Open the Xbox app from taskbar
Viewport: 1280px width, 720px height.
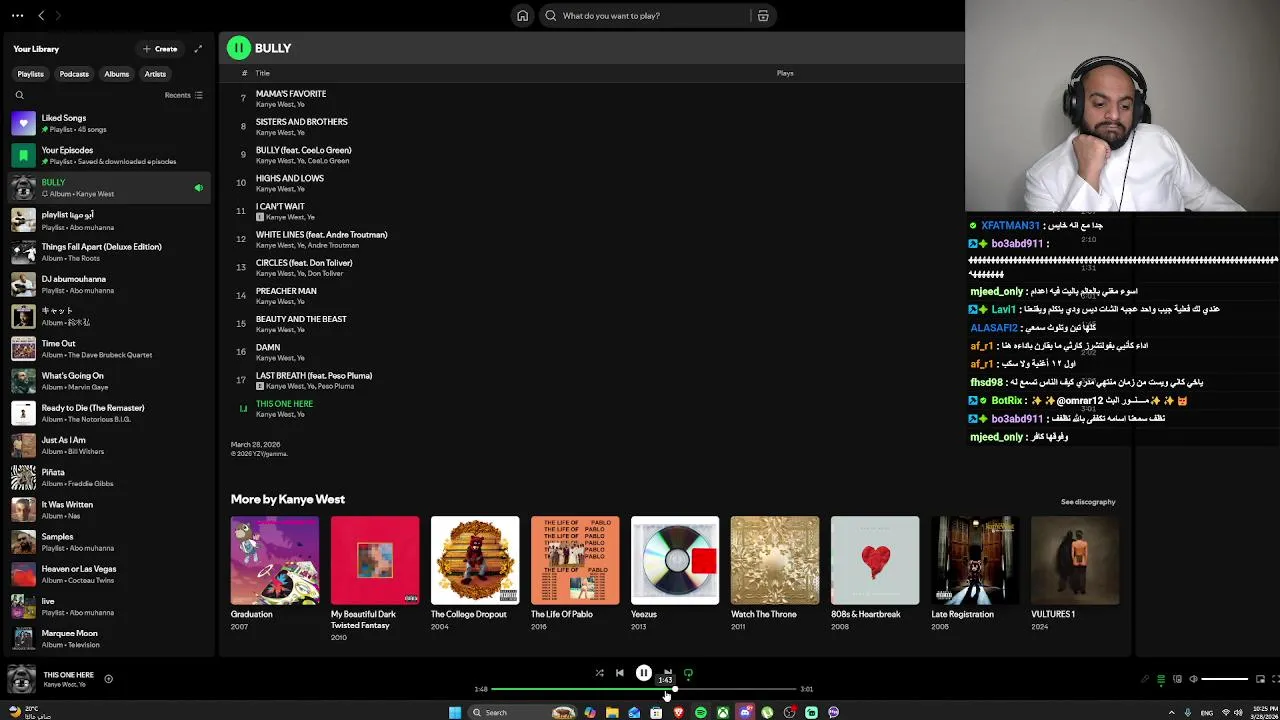[x=722, y=713]
